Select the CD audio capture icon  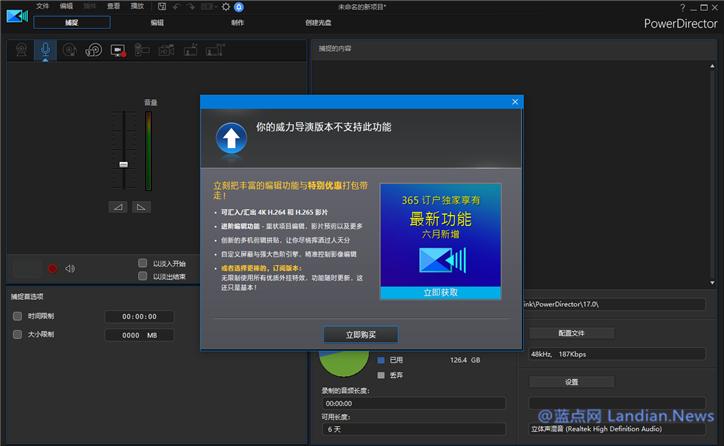[x=69, y=49]
